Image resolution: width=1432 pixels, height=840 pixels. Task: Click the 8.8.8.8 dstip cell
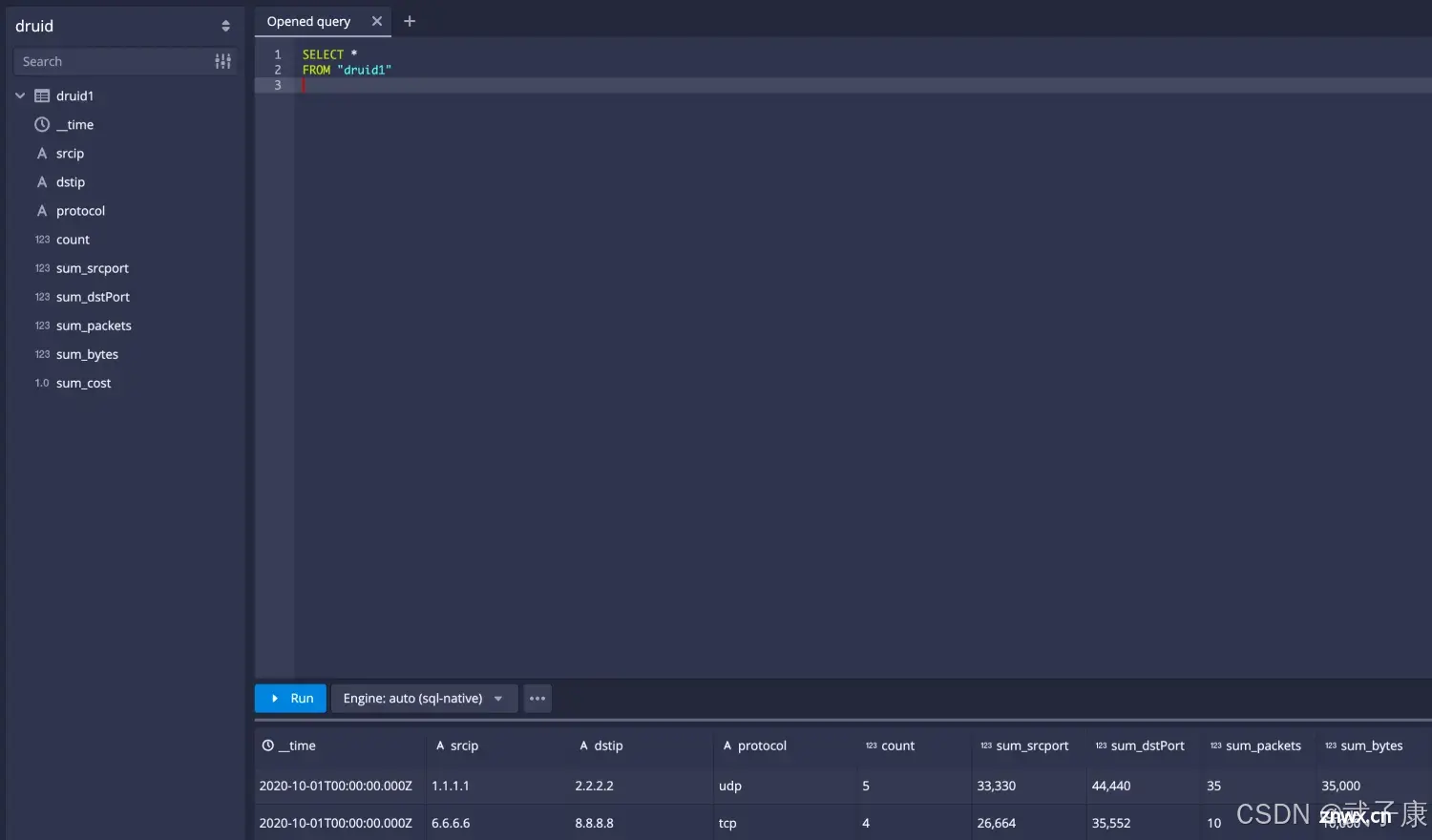point(642,823)
